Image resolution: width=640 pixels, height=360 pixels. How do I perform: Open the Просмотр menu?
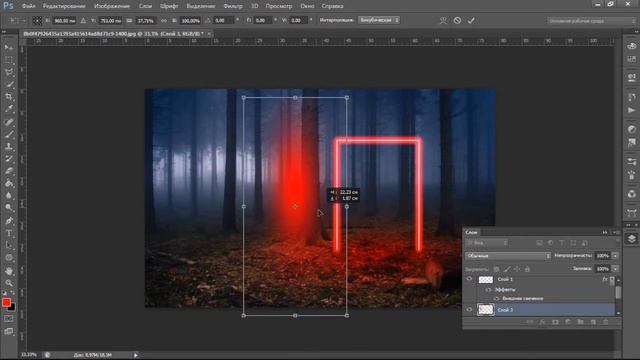(279, 6)
